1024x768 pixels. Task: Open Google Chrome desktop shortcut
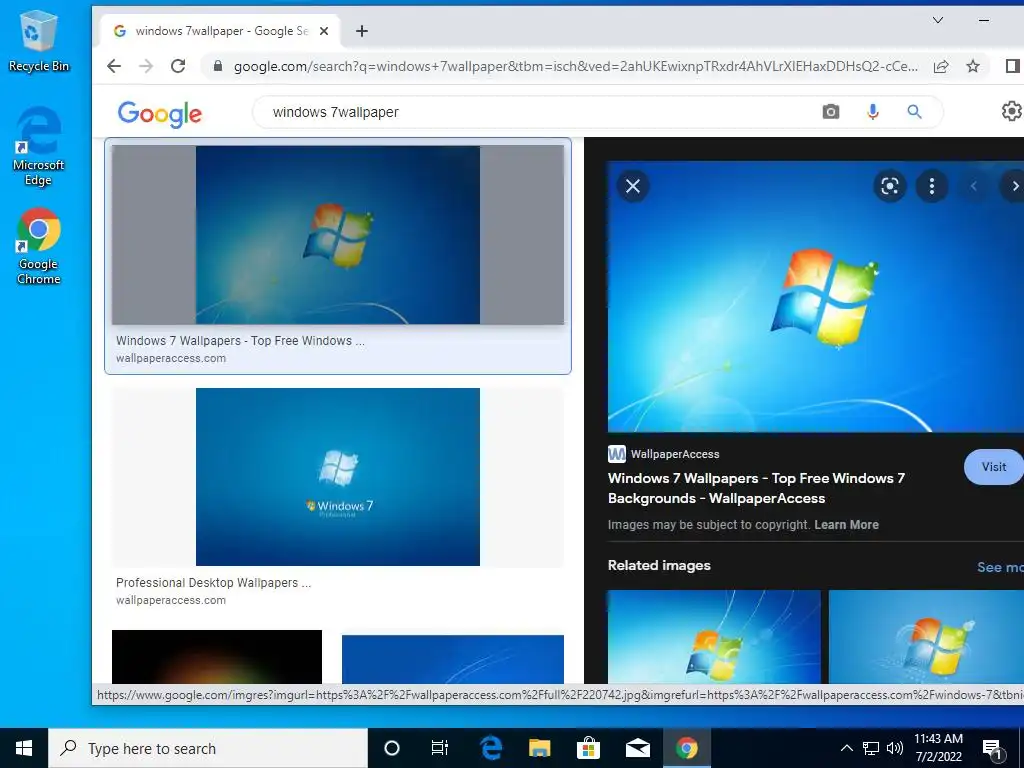click(39, 246)
